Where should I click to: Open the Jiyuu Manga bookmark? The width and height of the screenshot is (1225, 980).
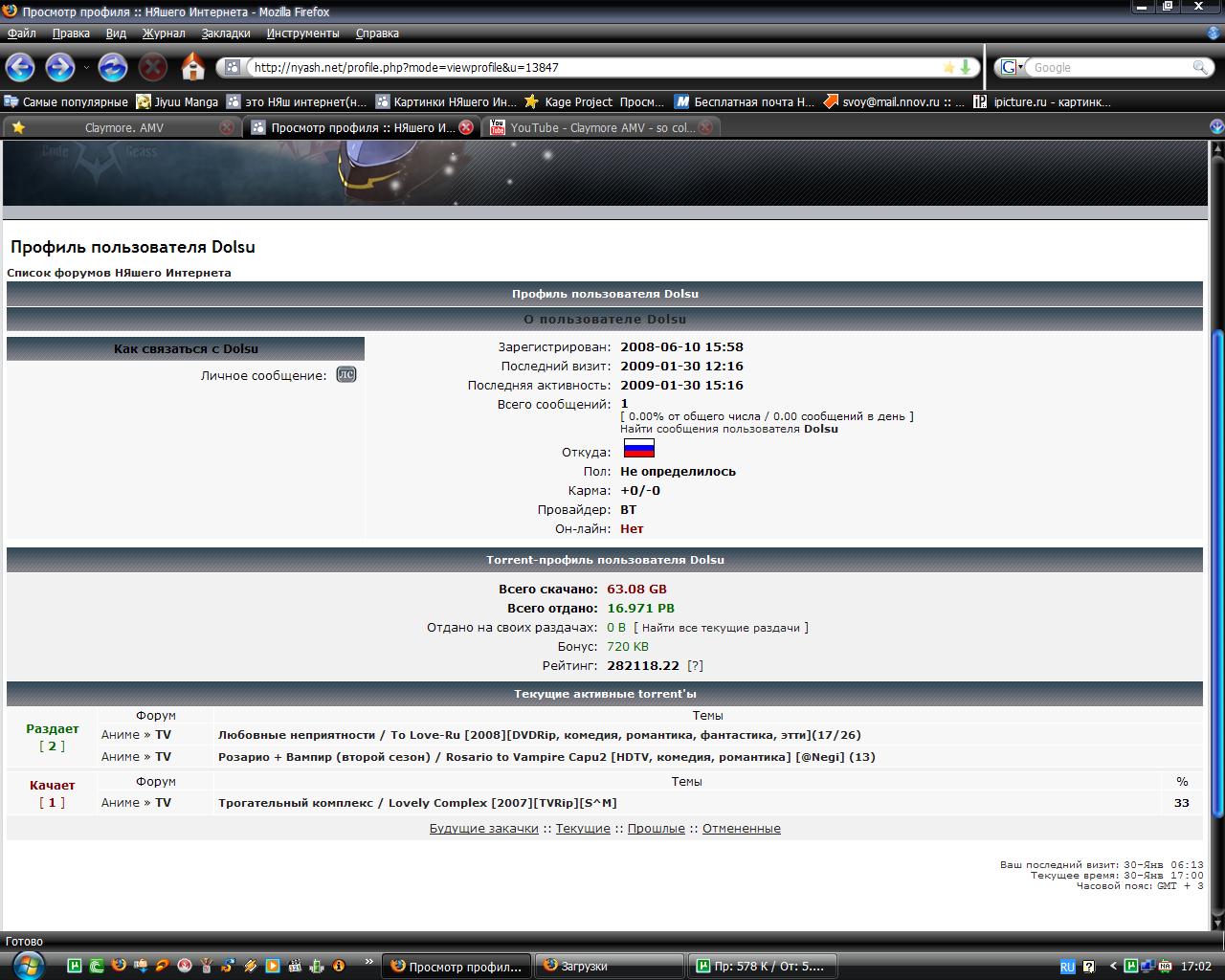177,101
